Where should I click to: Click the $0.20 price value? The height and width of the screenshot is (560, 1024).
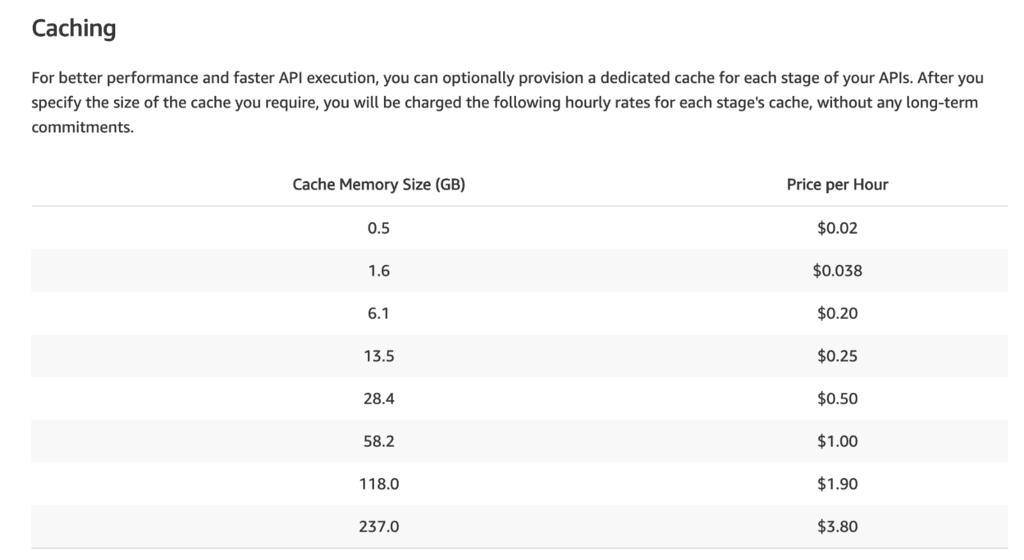click(837, 313)
